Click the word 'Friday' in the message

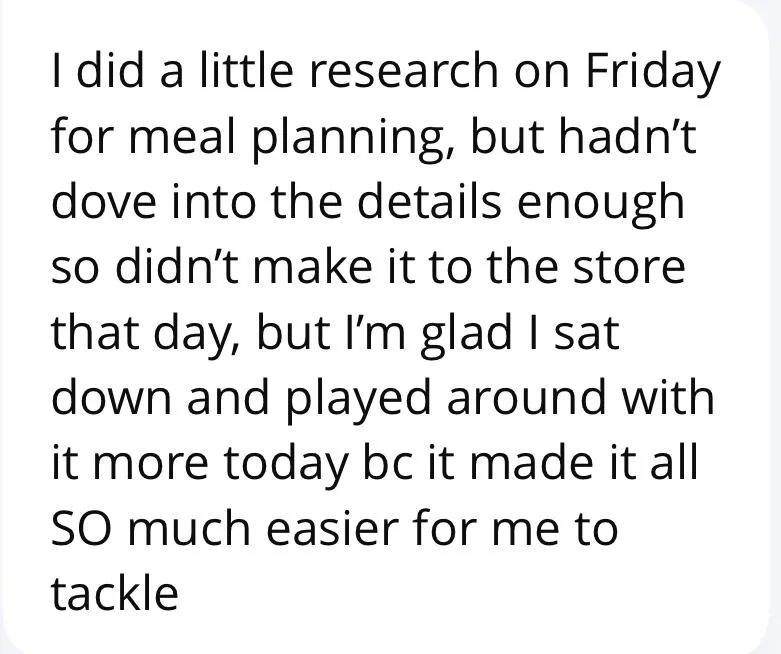[x=653, y=75]
